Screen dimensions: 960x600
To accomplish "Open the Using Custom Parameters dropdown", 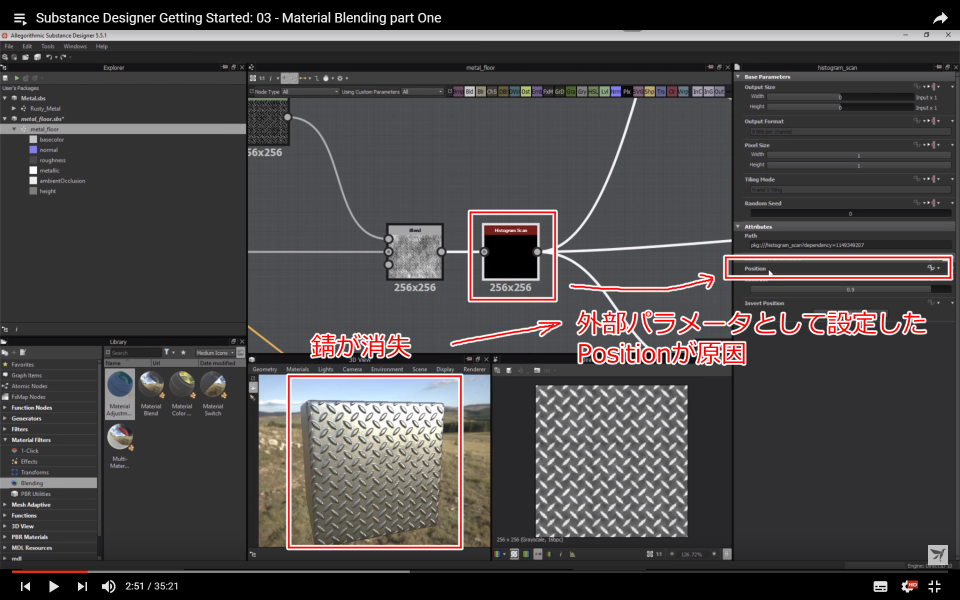I will point(422,92).
